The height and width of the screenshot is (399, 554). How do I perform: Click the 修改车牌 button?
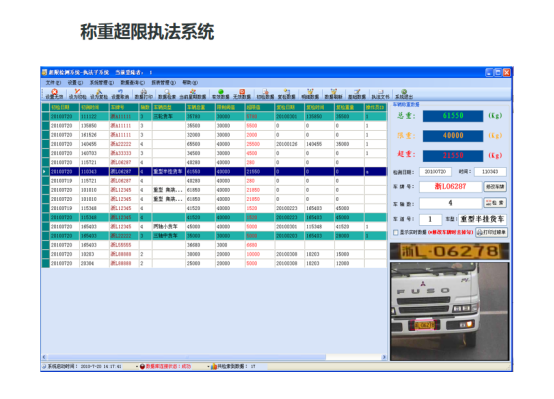(x=495, y=187)
